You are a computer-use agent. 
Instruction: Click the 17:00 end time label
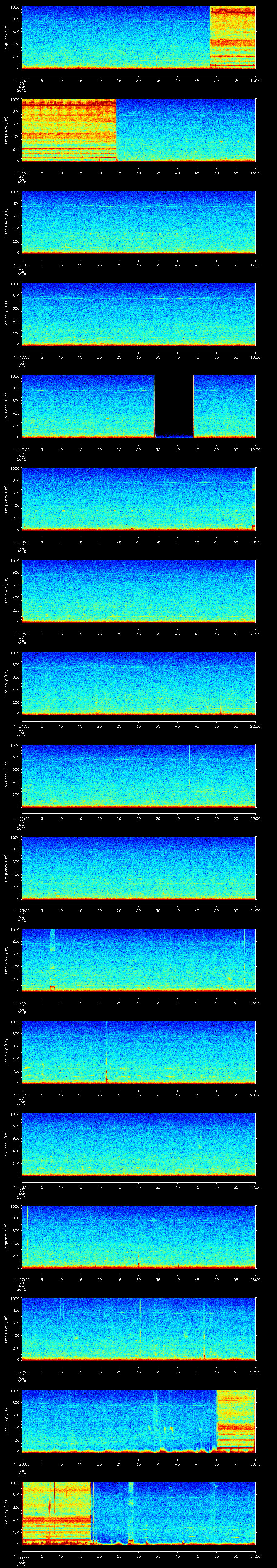(x=255, y=264)
